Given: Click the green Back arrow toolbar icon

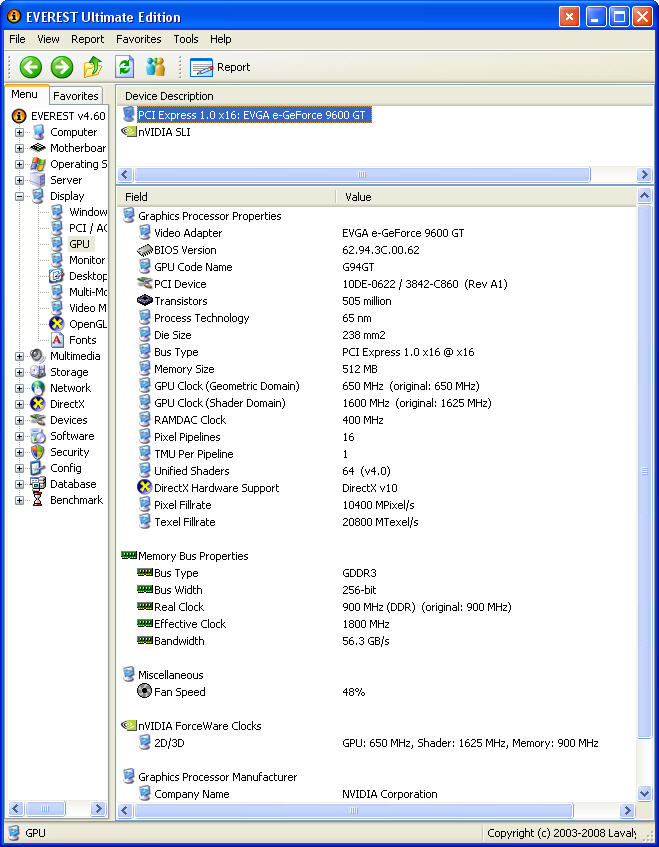Looking at the screenshot, I should 31,68.
